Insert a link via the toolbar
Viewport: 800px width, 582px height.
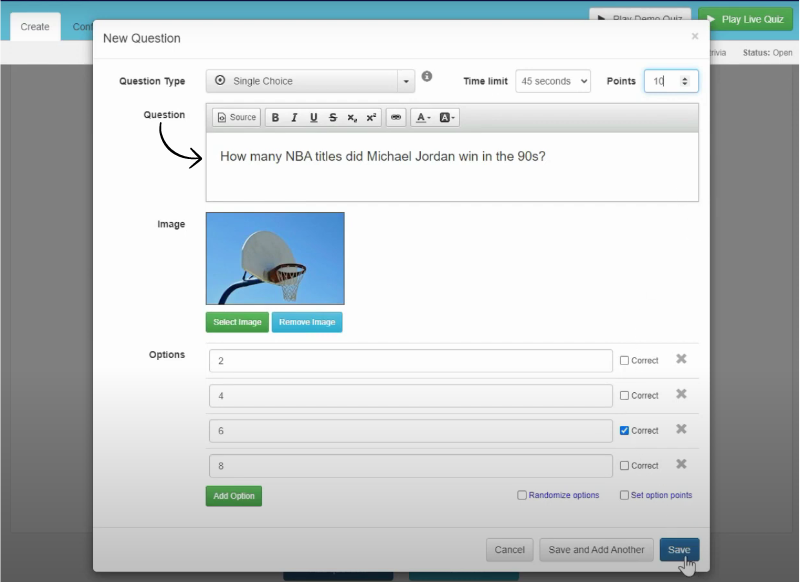coord(396,117)
